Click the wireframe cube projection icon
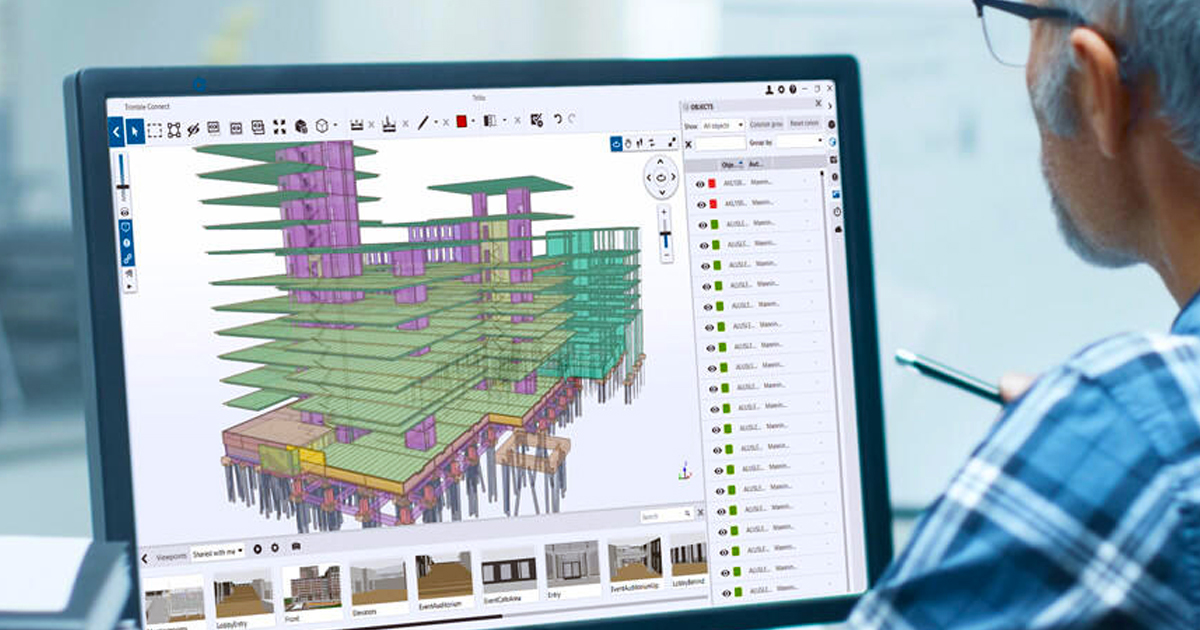Viewport: 1200px width, 630px height. tap(322, 127)
